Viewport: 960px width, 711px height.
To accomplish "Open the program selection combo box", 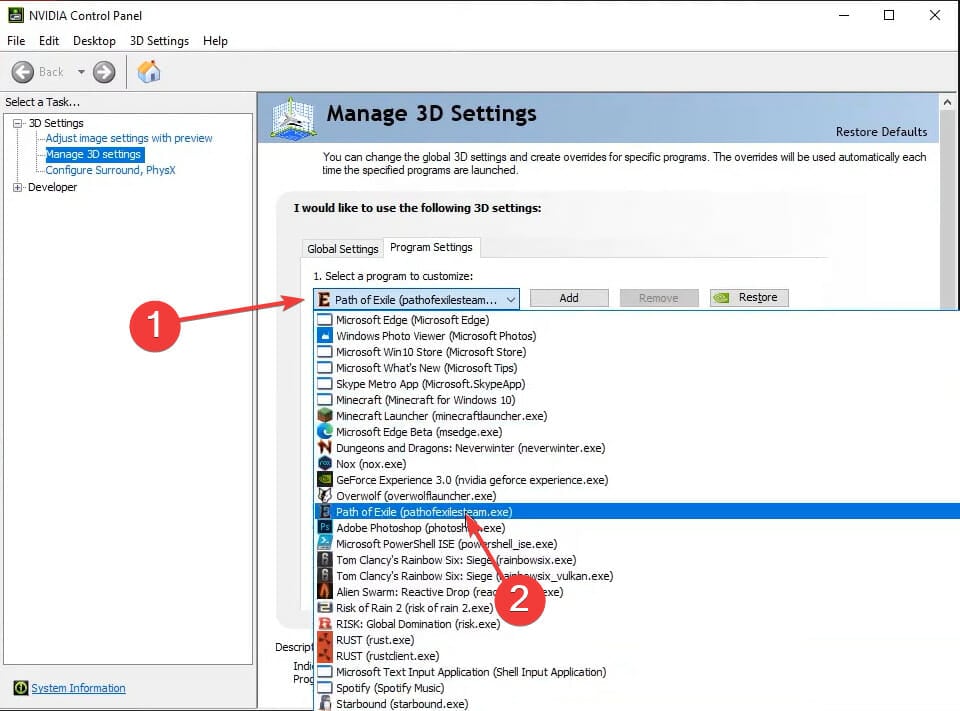I will tap(416, 299).
